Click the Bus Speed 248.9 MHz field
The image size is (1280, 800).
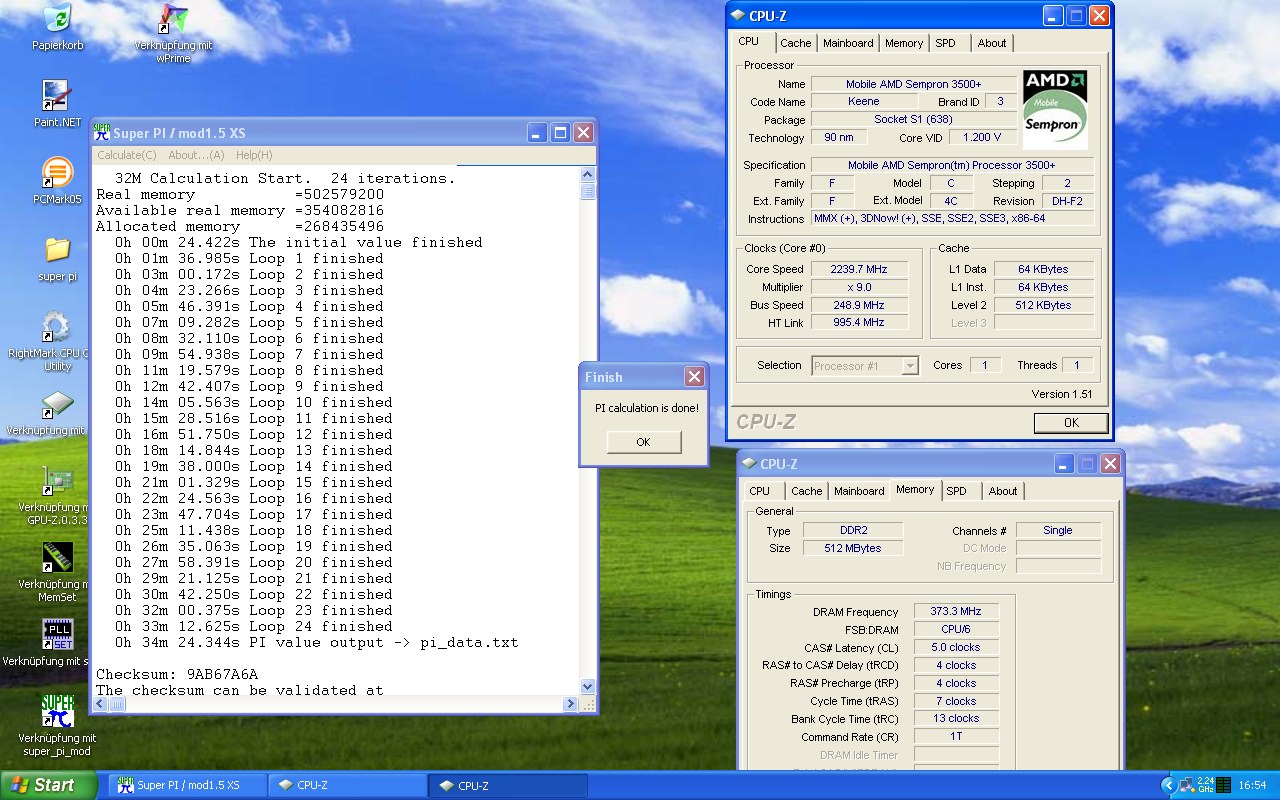(x=859, y=305)
